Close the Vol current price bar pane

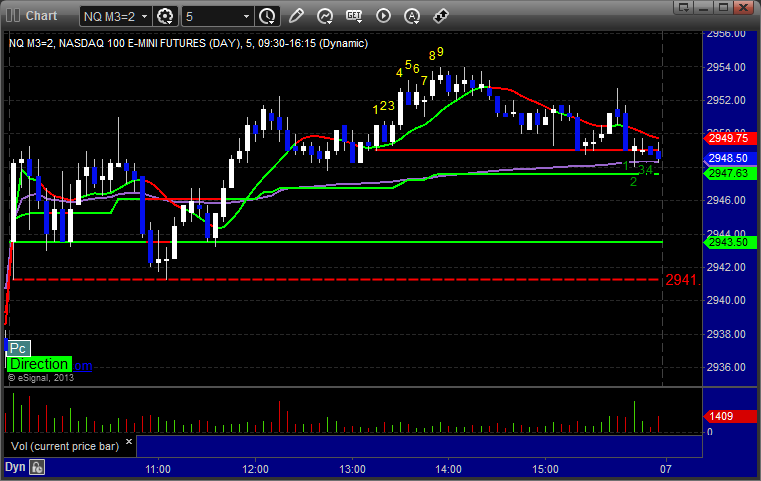coord(129,442)
